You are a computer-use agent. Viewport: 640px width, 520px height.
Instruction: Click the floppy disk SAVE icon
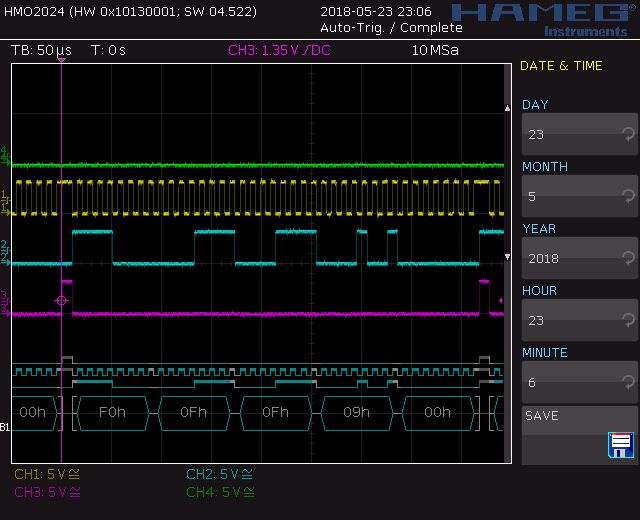tap(621, 444)
